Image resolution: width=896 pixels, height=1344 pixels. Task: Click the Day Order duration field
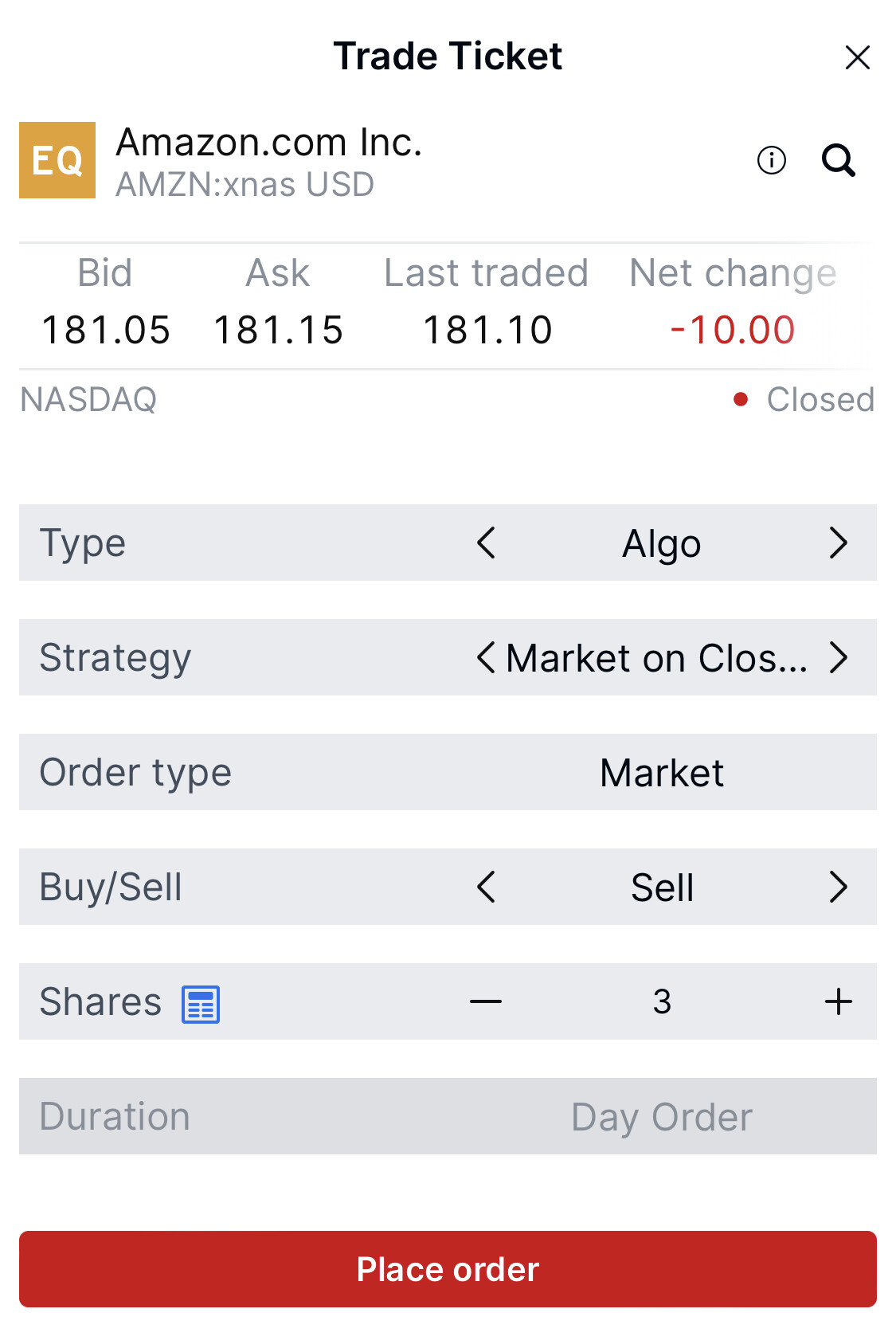click(x=662, y=1117)
